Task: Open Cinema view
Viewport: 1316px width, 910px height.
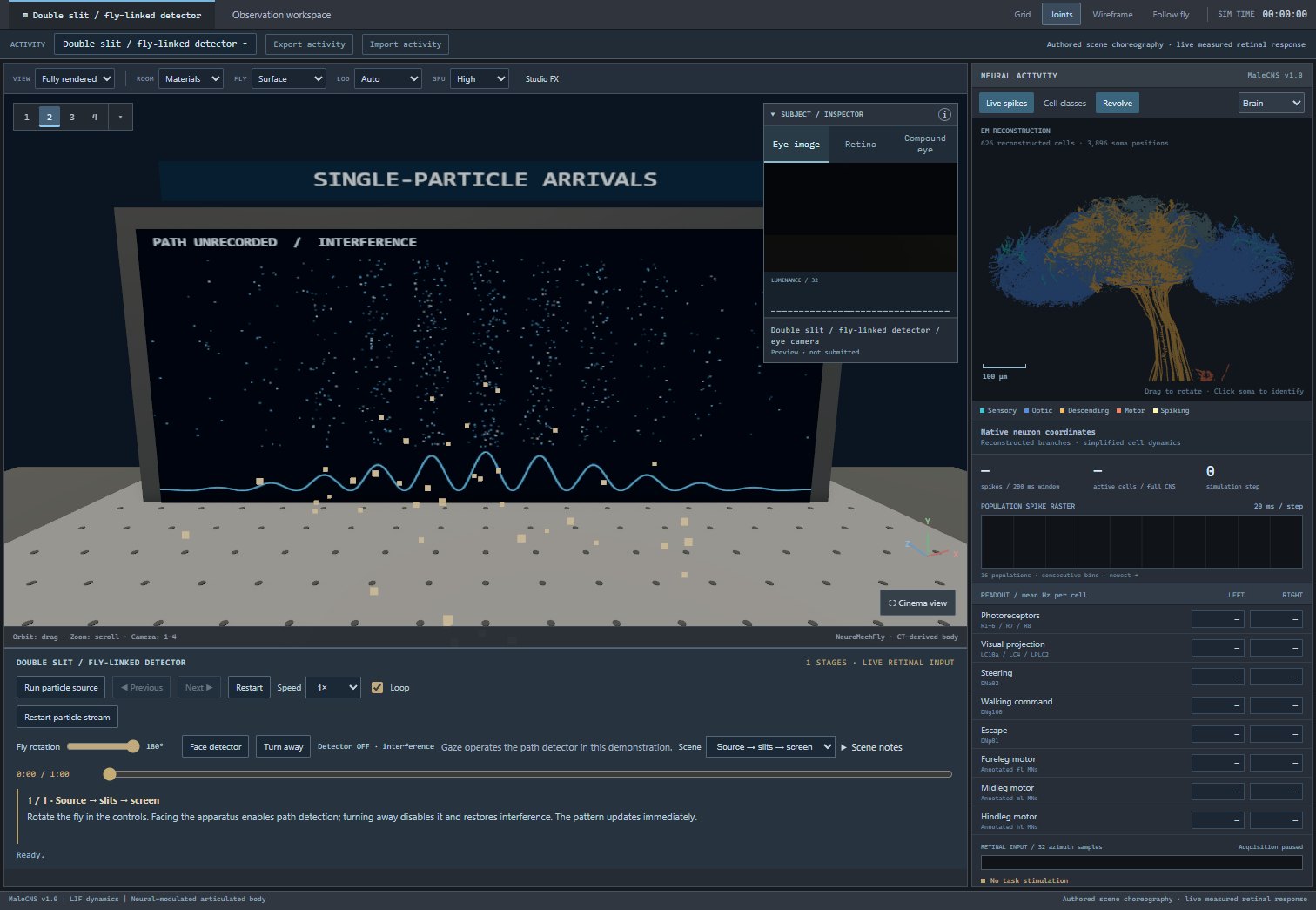Action: click(917, 603)
